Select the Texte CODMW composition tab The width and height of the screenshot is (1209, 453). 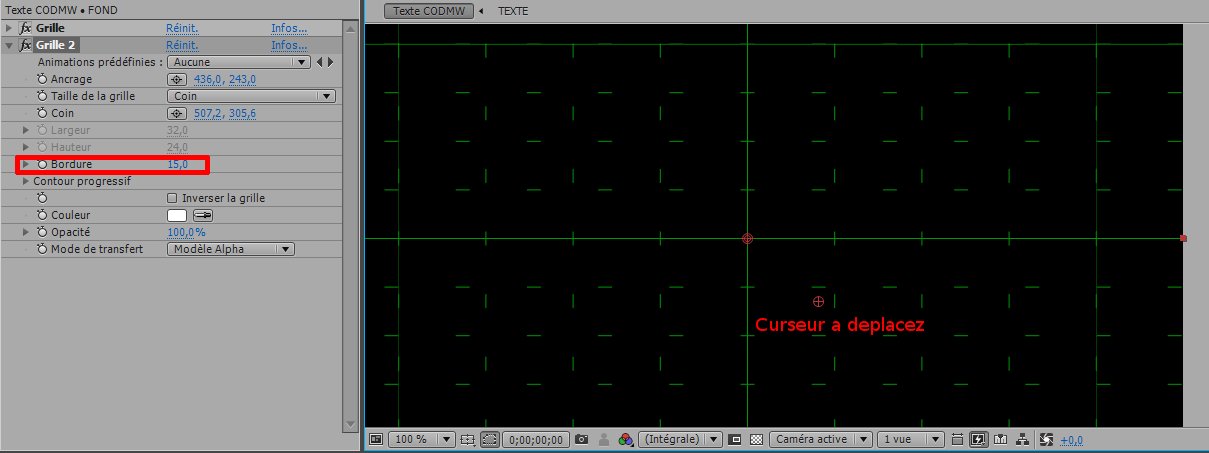427,11
